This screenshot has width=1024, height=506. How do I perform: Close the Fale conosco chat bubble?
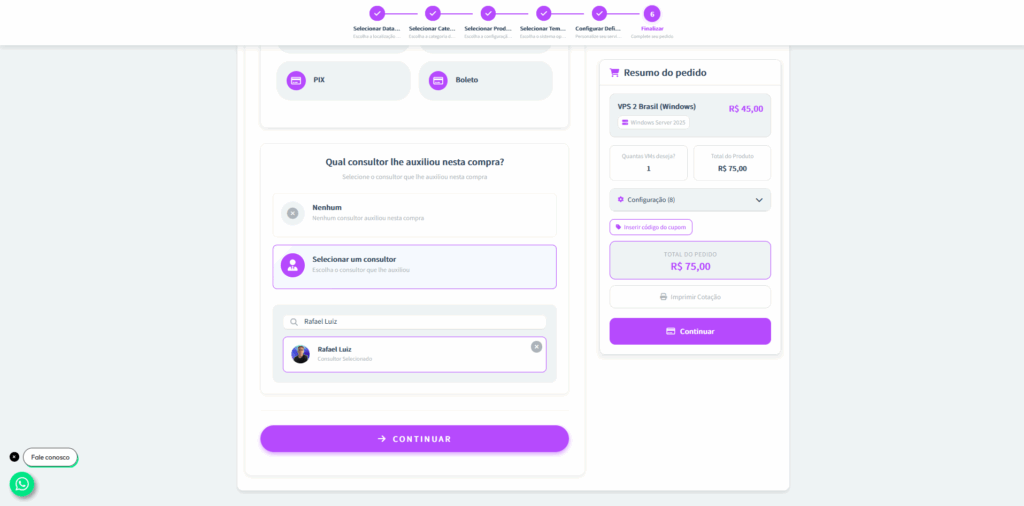14,457
